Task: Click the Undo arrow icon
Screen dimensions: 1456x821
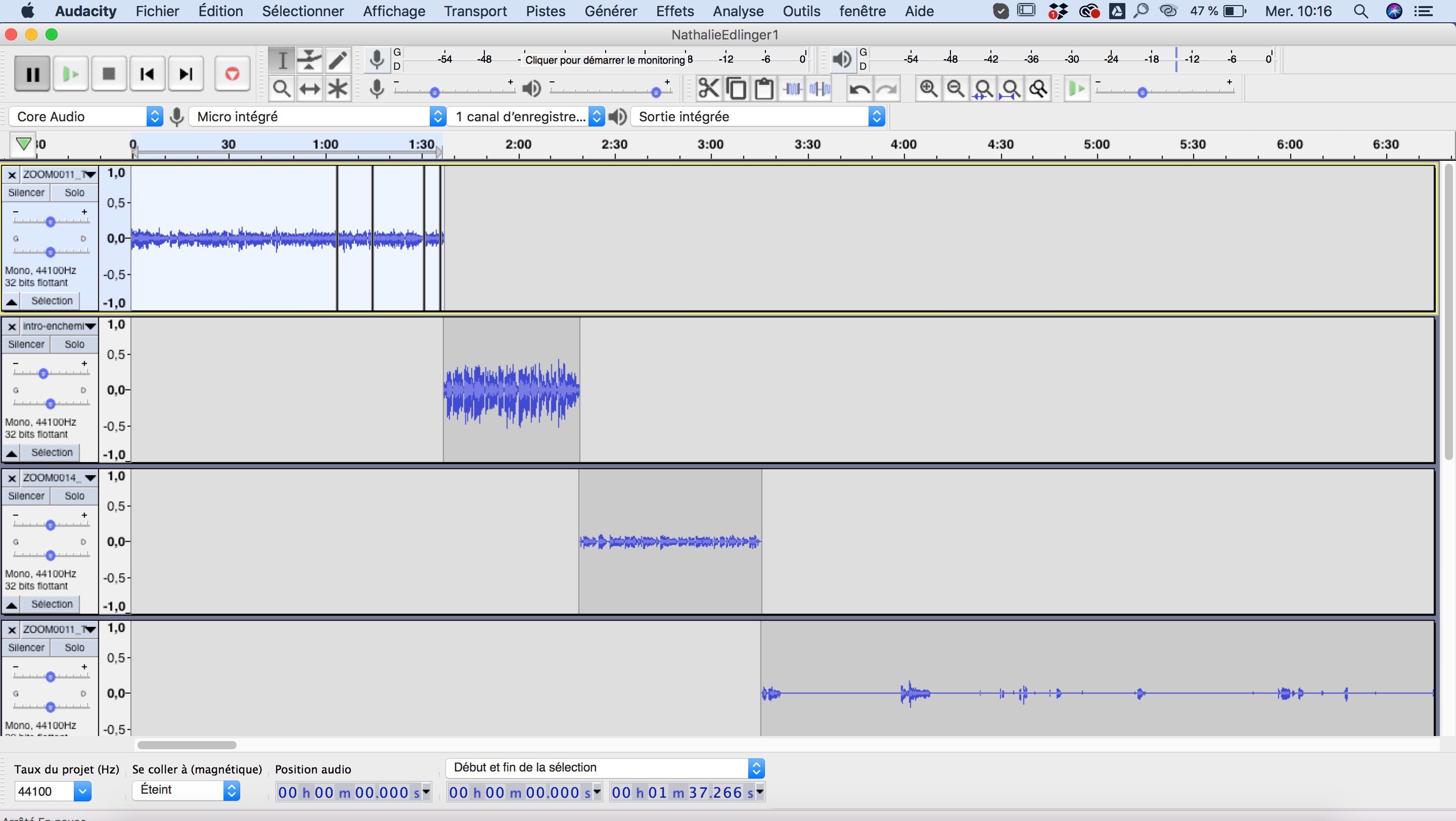Action: point(859,88)
